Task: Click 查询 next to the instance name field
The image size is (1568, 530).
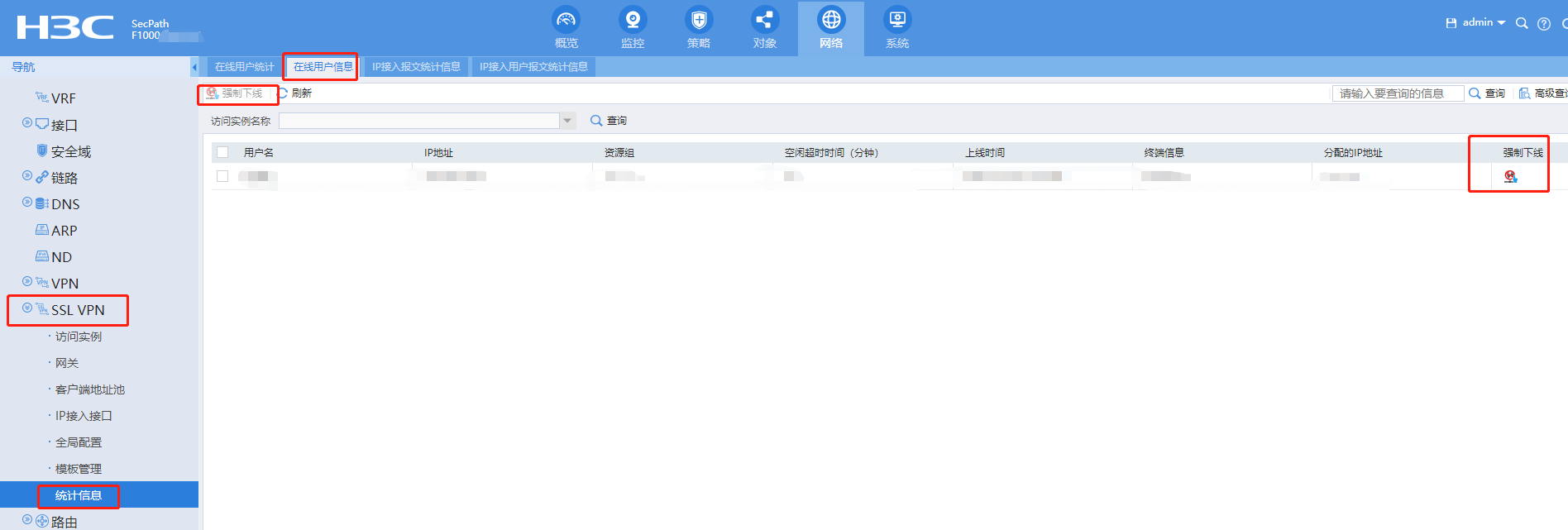Action: (x=609, y=121)
